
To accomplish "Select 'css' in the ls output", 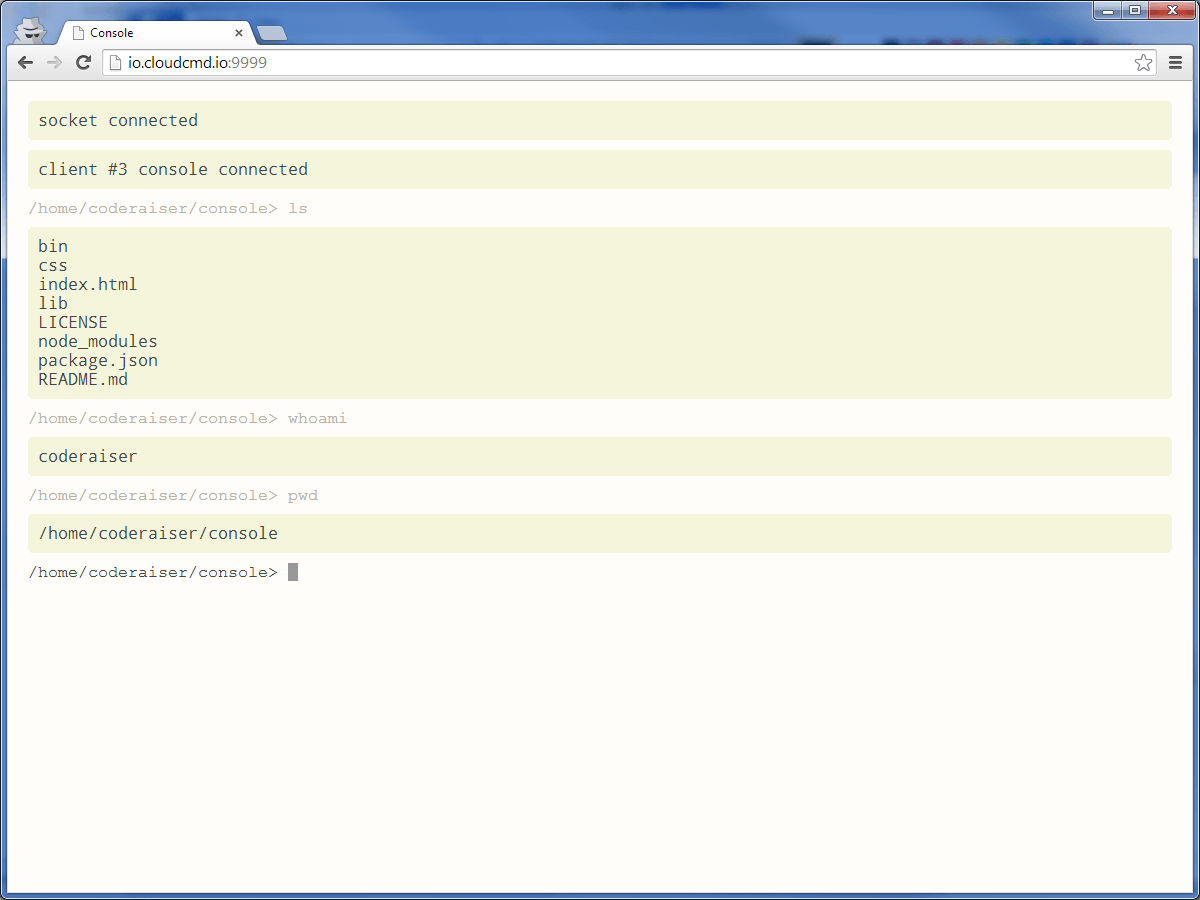I will point(53,265).
